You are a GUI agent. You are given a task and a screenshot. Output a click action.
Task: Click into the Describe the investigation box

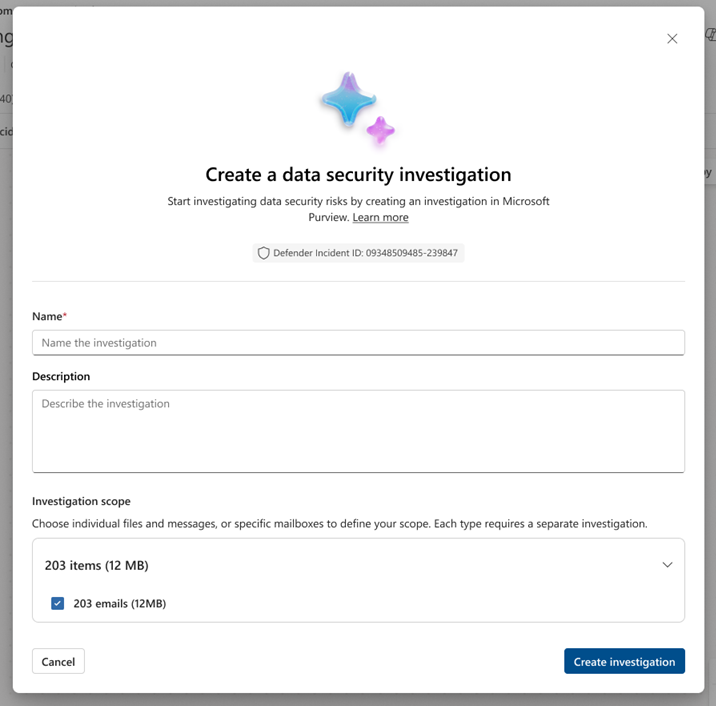[358, 431]
